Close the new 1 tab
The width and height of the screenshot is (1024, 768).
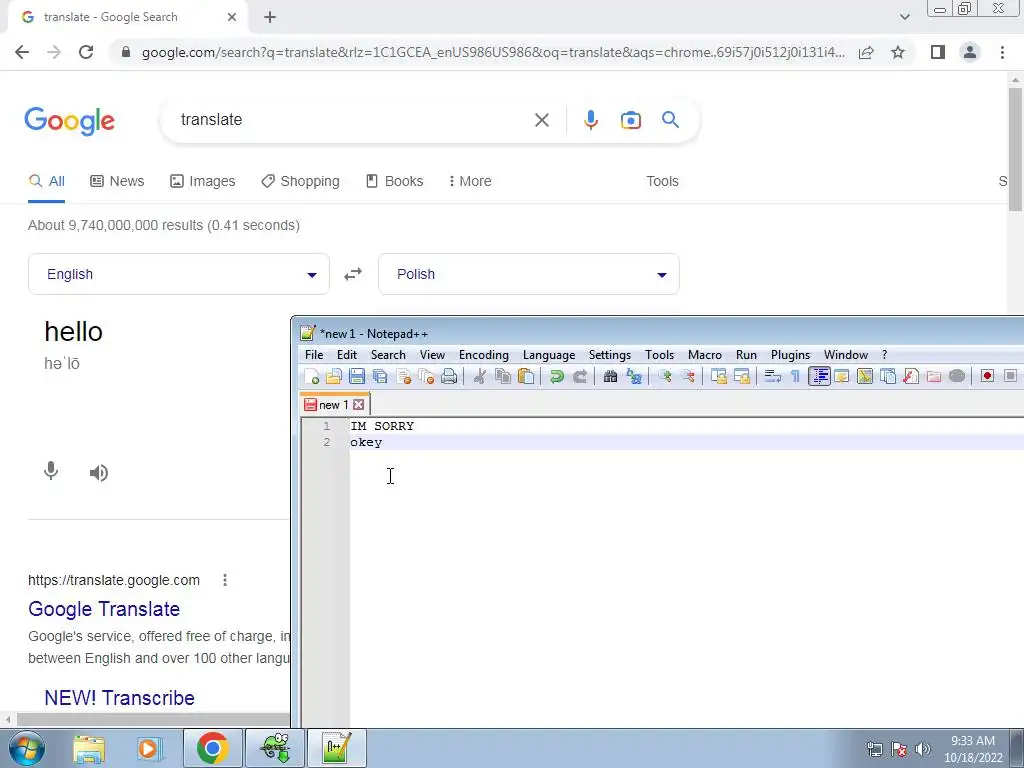(x=358, y=405)
